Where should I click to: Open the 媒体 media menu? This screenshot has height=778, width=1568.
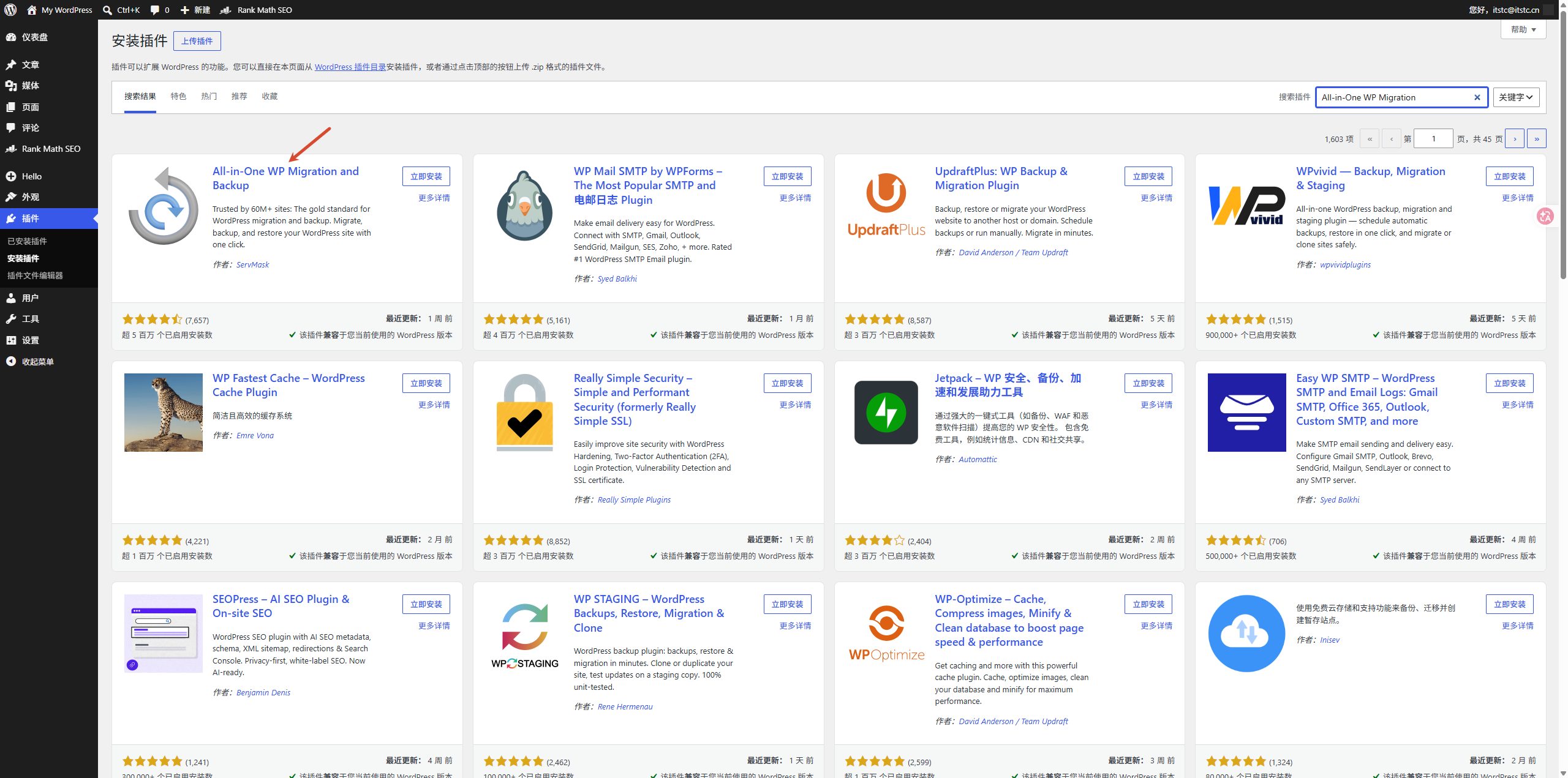click(x=49, y=86)
